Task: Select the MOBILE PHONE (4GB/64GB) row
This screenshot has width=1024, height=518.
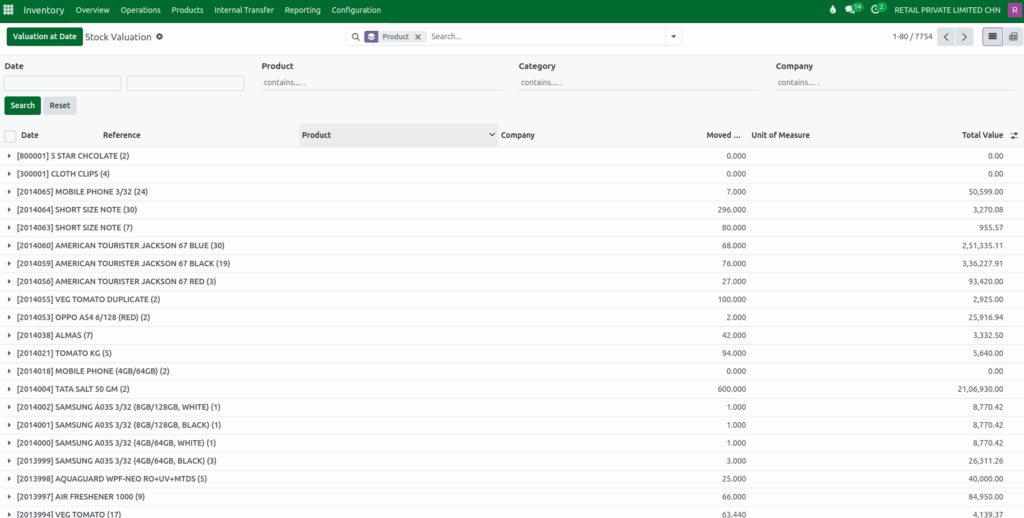Action: coord(512,371)
